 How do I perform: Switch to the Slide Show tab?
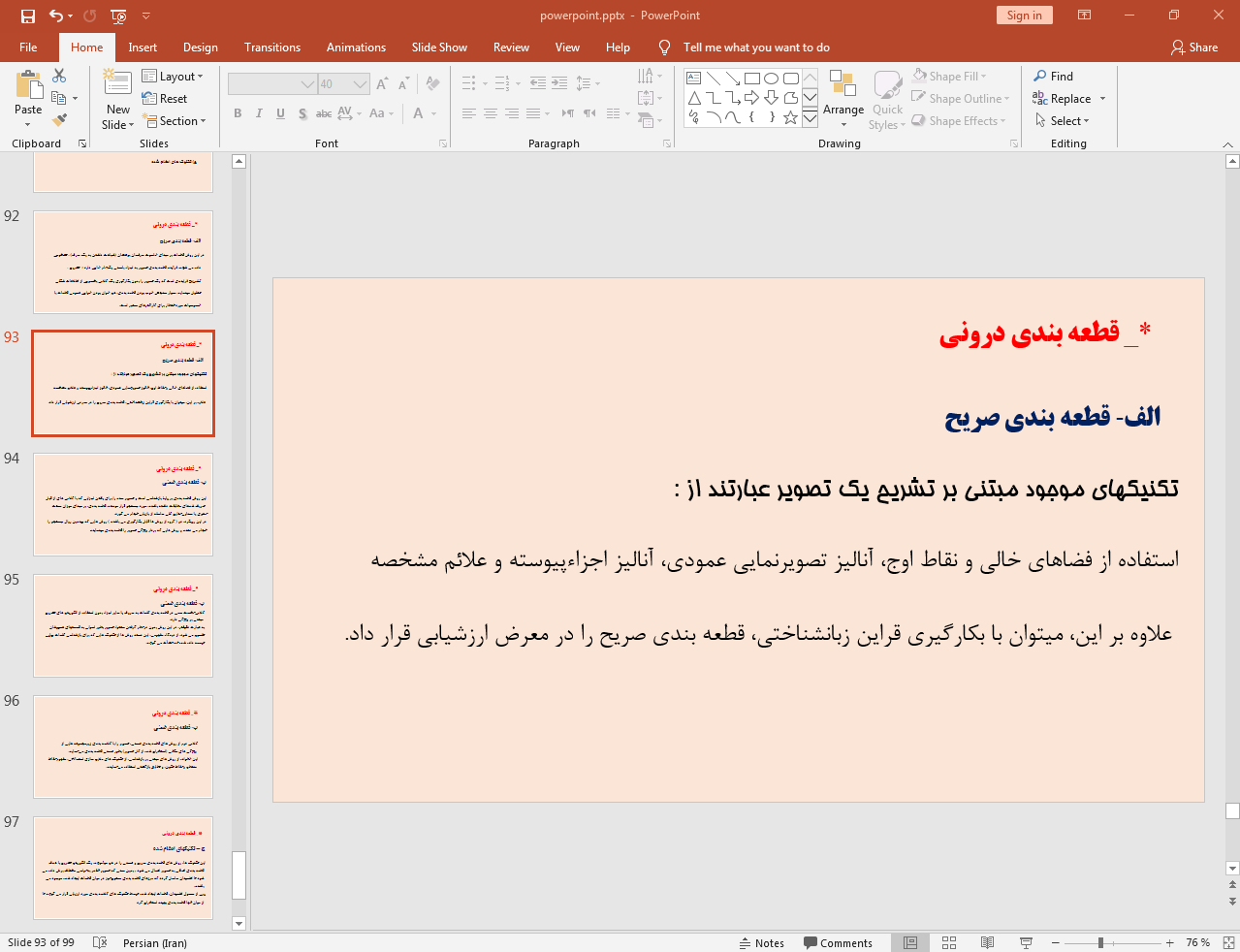(x=439, y=48)
